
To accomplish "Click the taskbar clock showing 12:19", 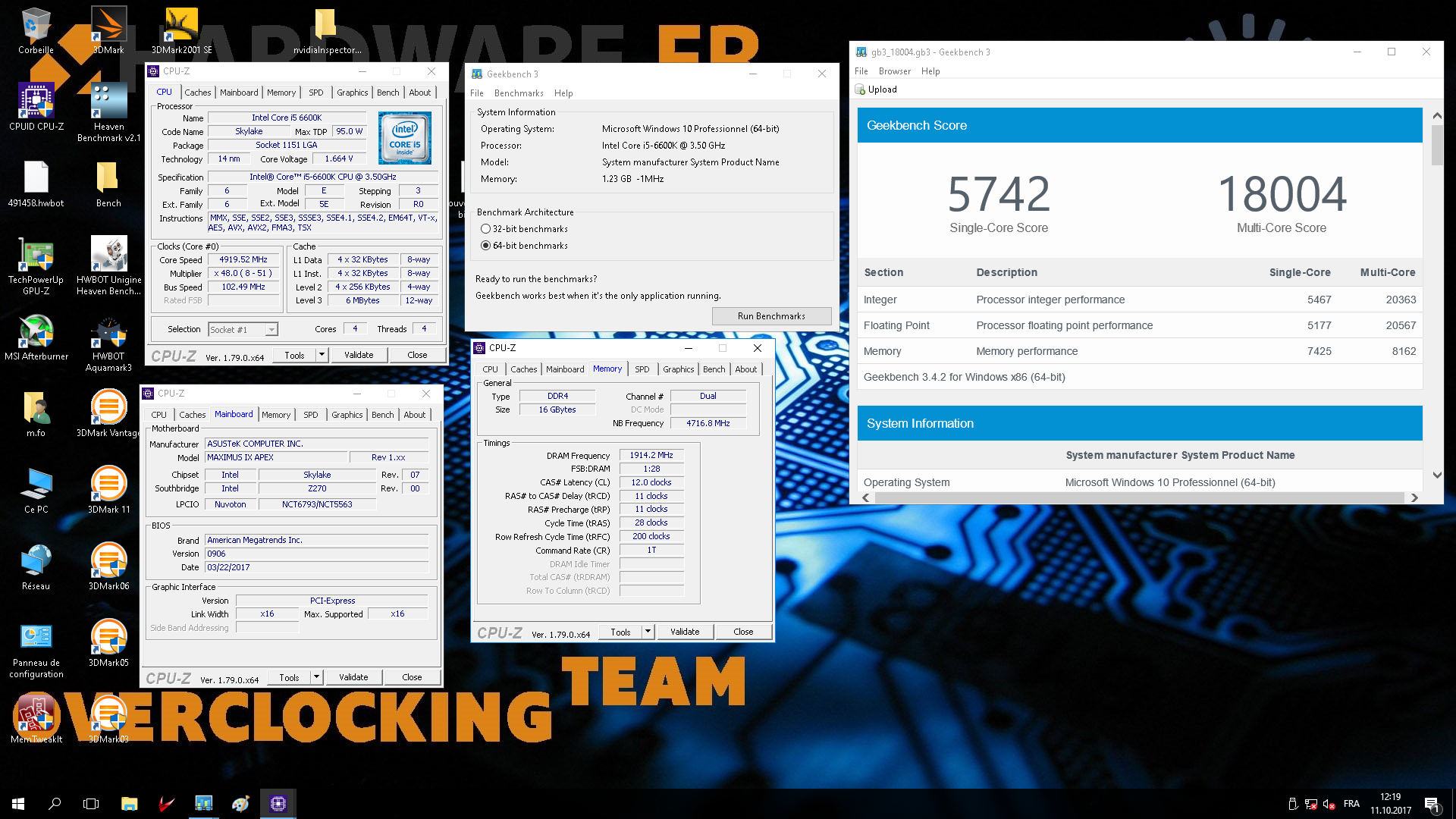I will 1391,804.
